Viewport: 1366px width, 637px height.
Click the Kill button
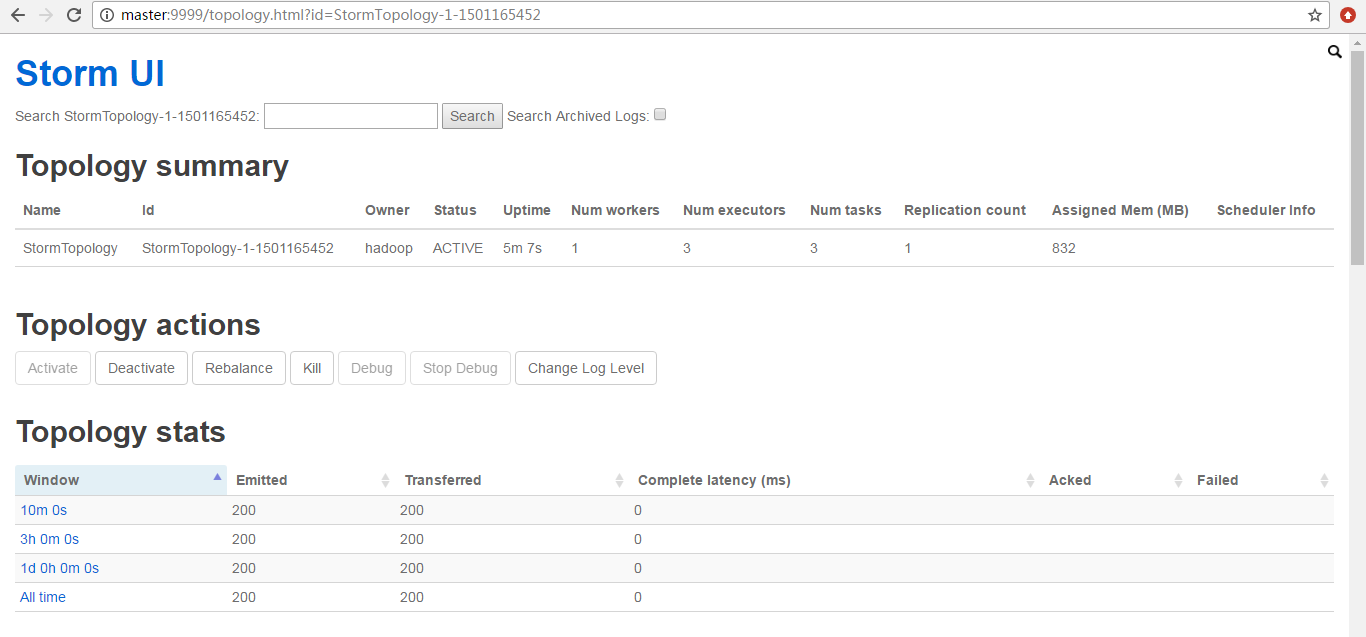[x=312, y=368]
